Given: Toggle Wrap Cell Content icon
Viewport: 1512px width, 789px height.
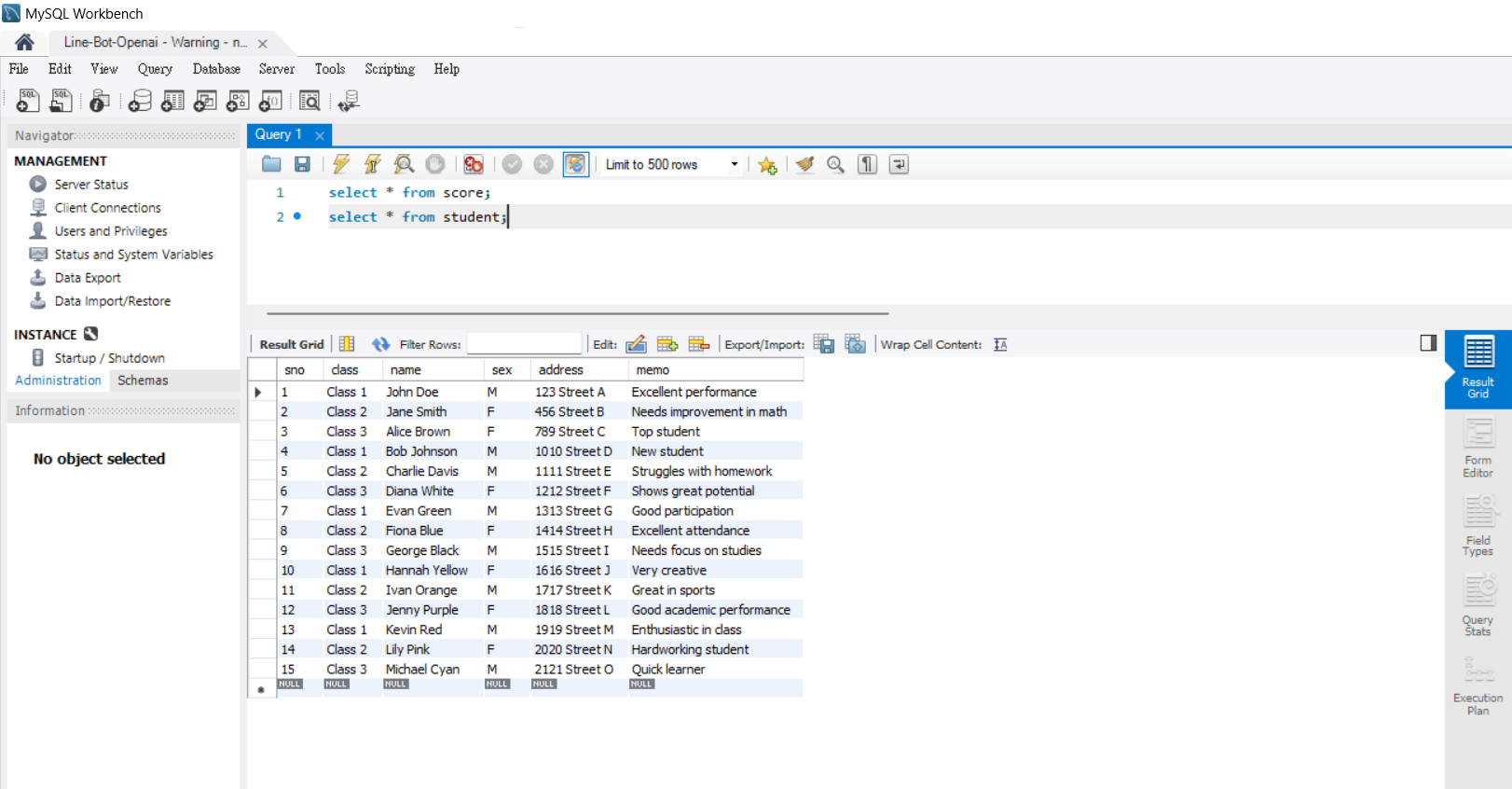Looking at the screenshot, I should coord(1000,344).
